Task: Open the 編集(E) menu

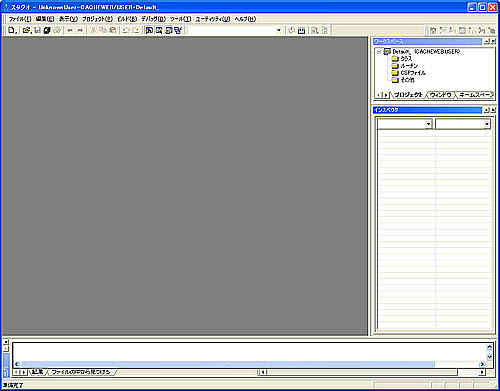Action: 45,19
